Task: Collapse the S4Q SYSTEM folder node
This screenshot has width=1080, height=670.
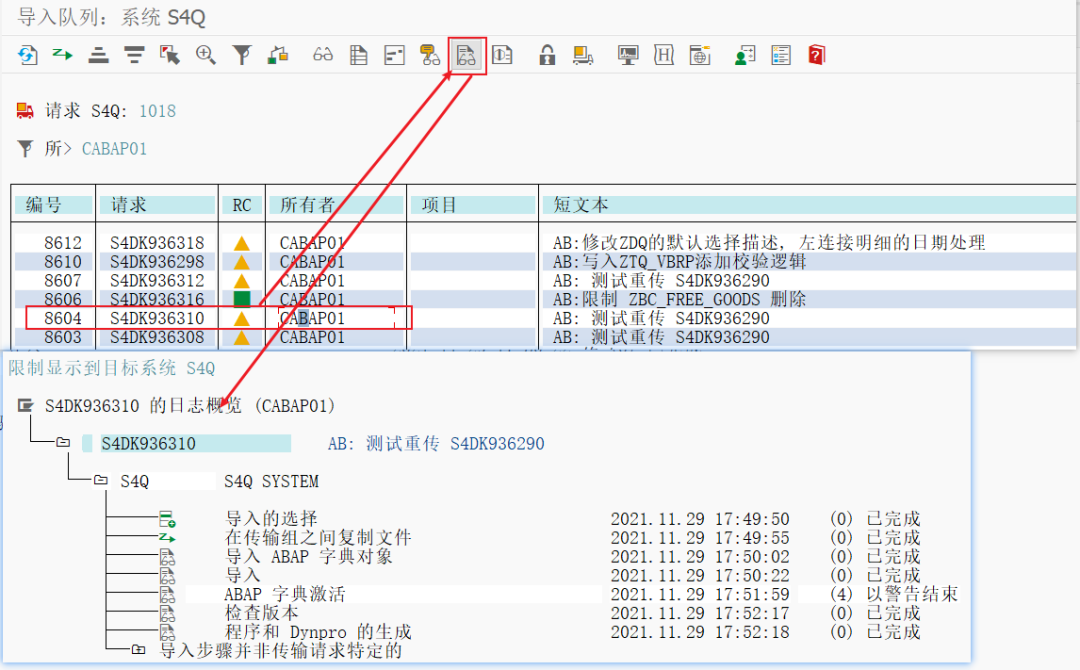Action: [x=101, y=480]
